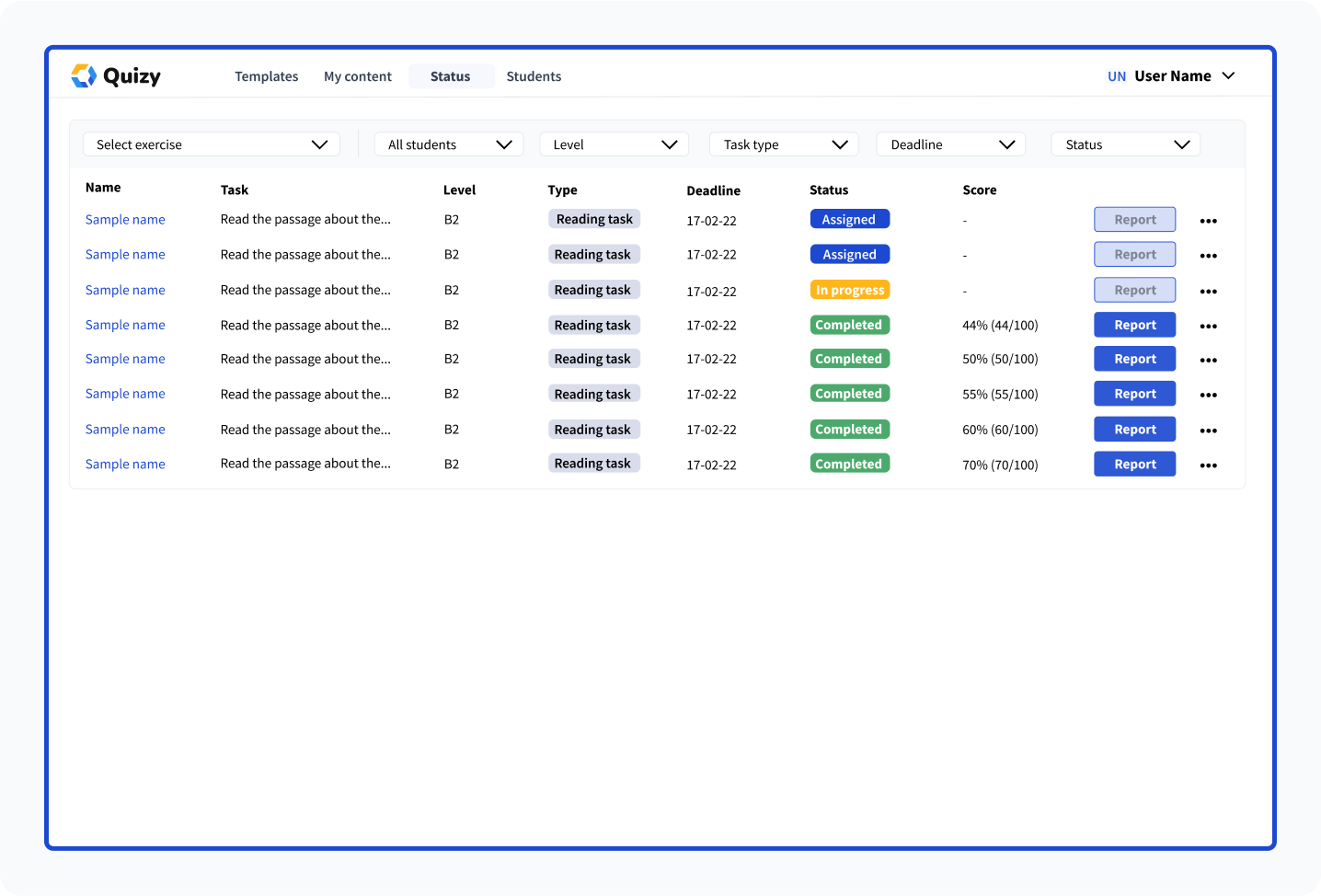Expand the Deadline filter dropdown
The width and height of the screenshot is (1321, 896).
(x=950, y=144)
